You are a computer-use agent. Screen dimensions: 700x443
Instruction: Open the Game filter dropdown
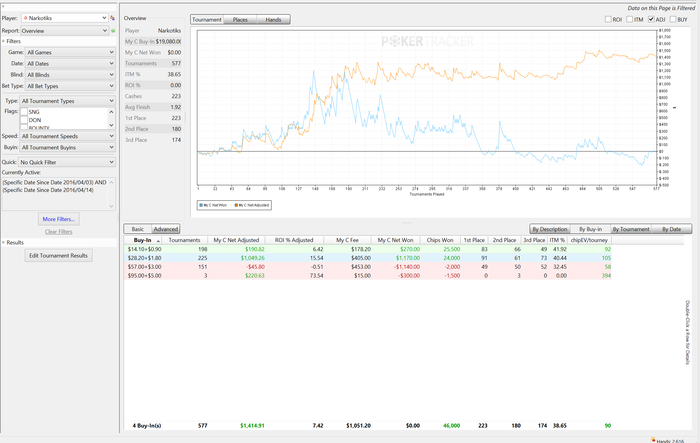coord(68,50)
